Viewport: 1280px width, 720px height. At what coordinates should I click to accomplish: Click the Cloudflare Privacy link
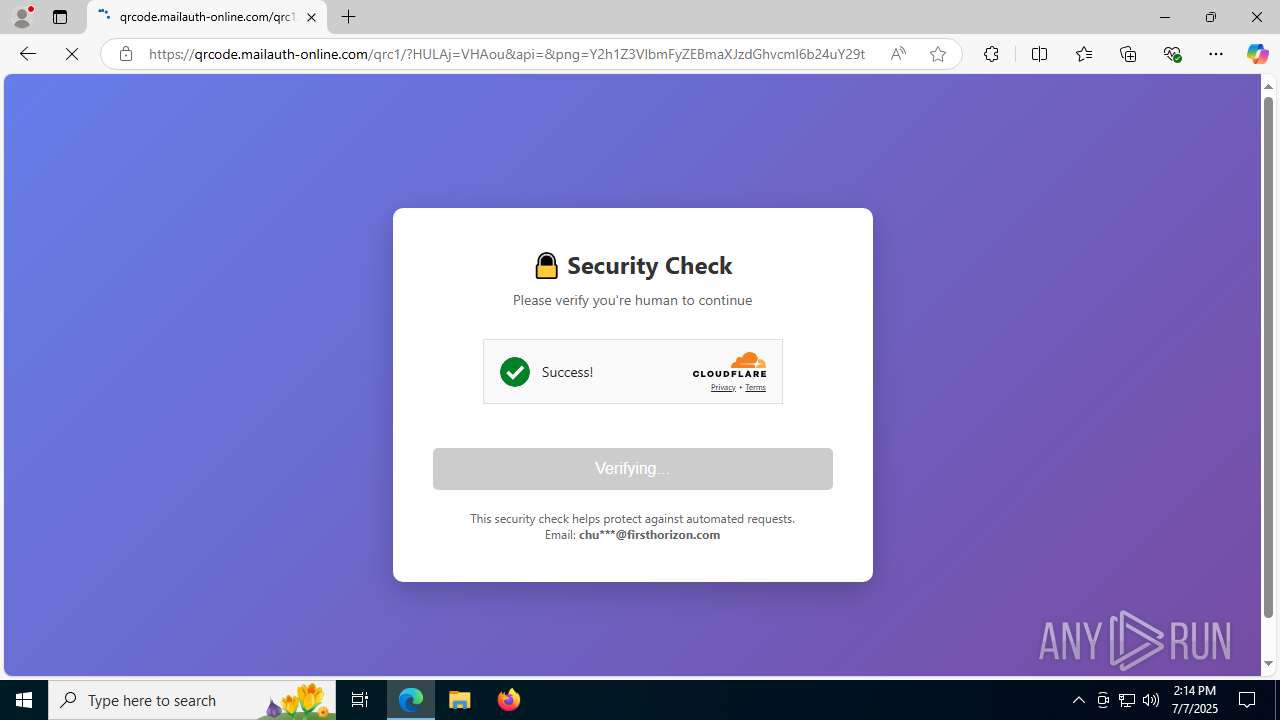[723, 388]
